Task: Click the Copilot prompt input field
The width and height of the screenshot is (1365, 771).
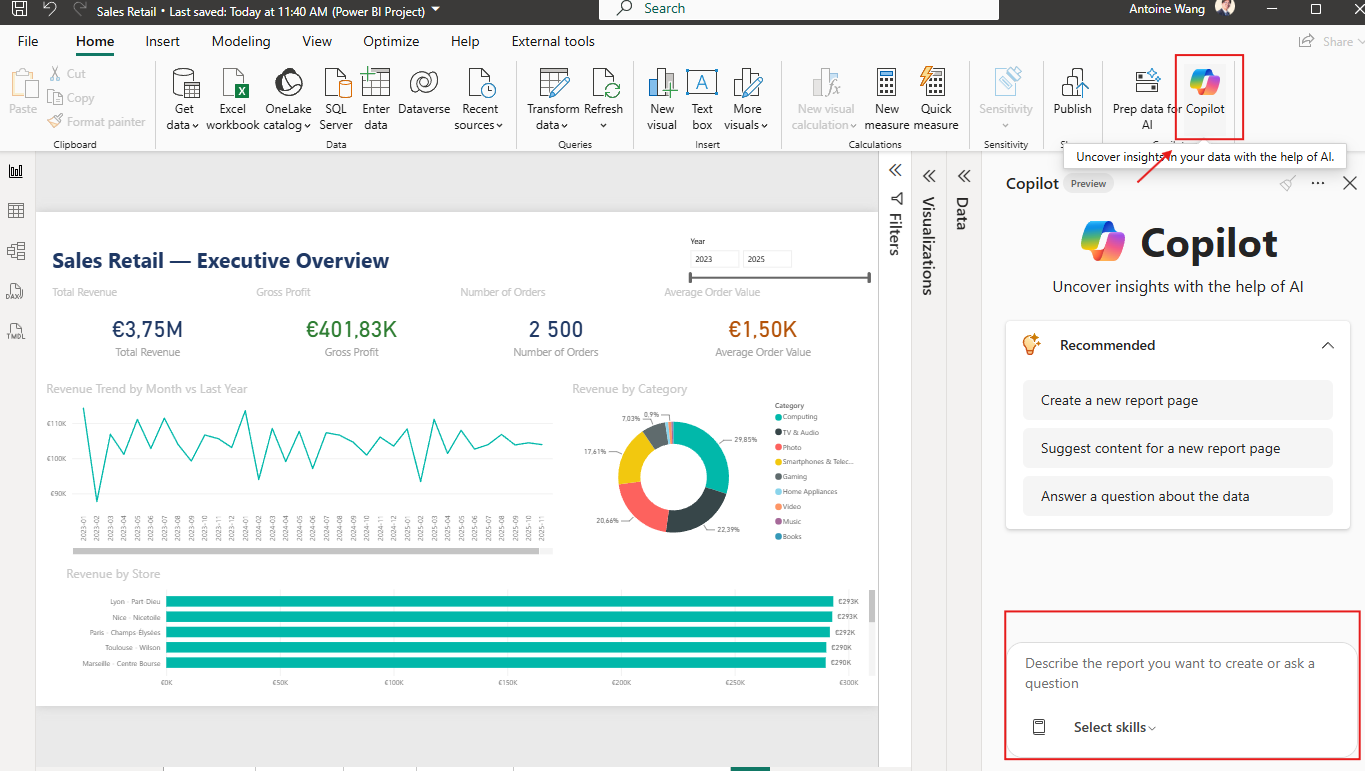Action: 1182,673
